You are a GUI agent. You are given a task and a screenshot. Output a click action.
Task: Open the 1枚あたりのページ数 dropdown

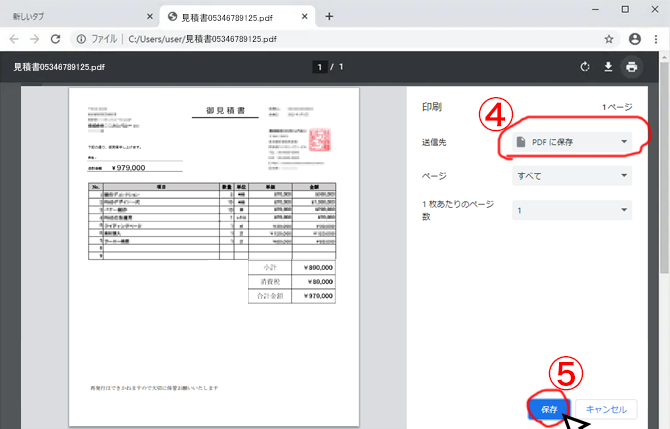click(572, 210)
